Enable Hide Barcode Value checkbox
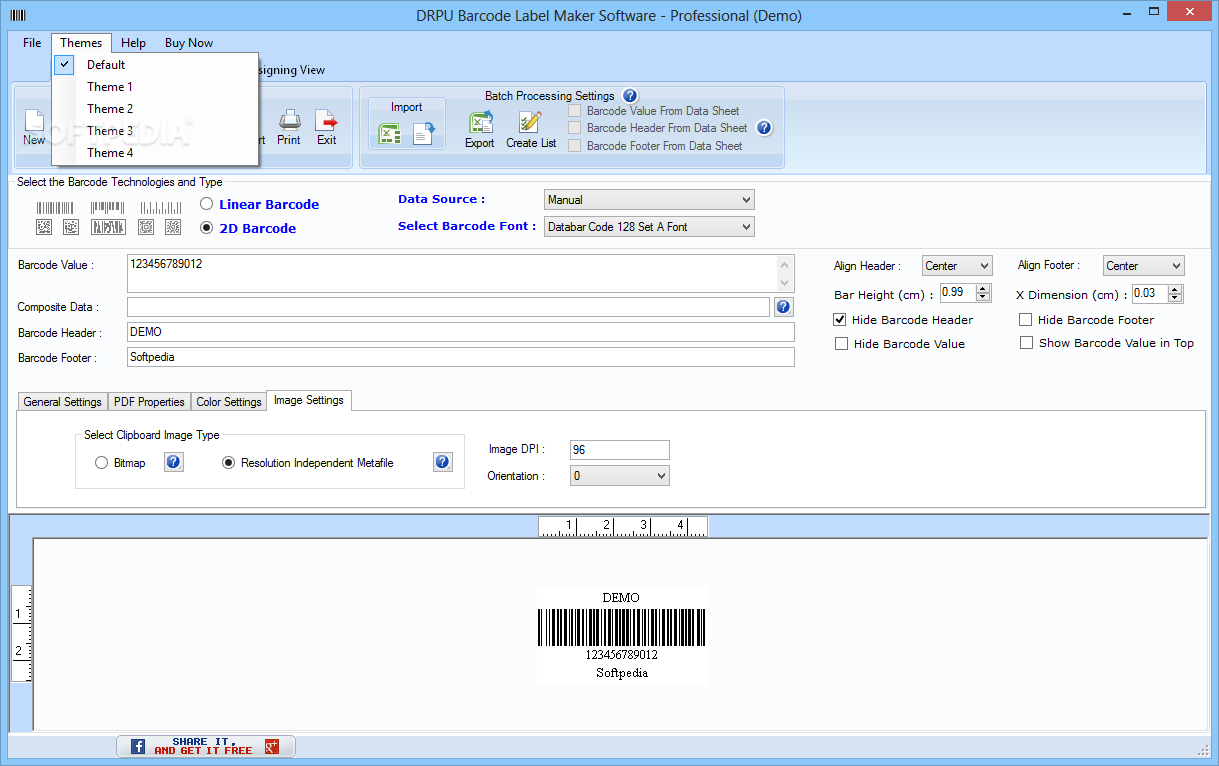This screenshot has height=766, width=1219. point(841,344)
